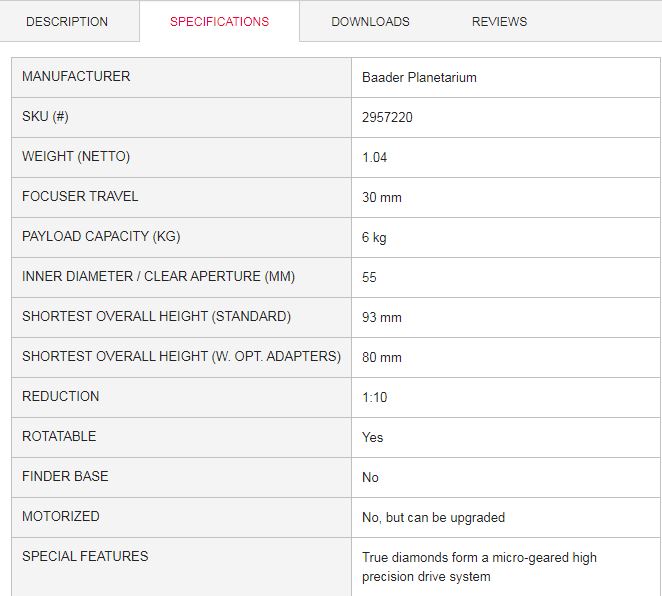Screen dimensions: 662x596
Task: Select the Inner Diameter / Clear Aperture label
Action: pos(158,276)
